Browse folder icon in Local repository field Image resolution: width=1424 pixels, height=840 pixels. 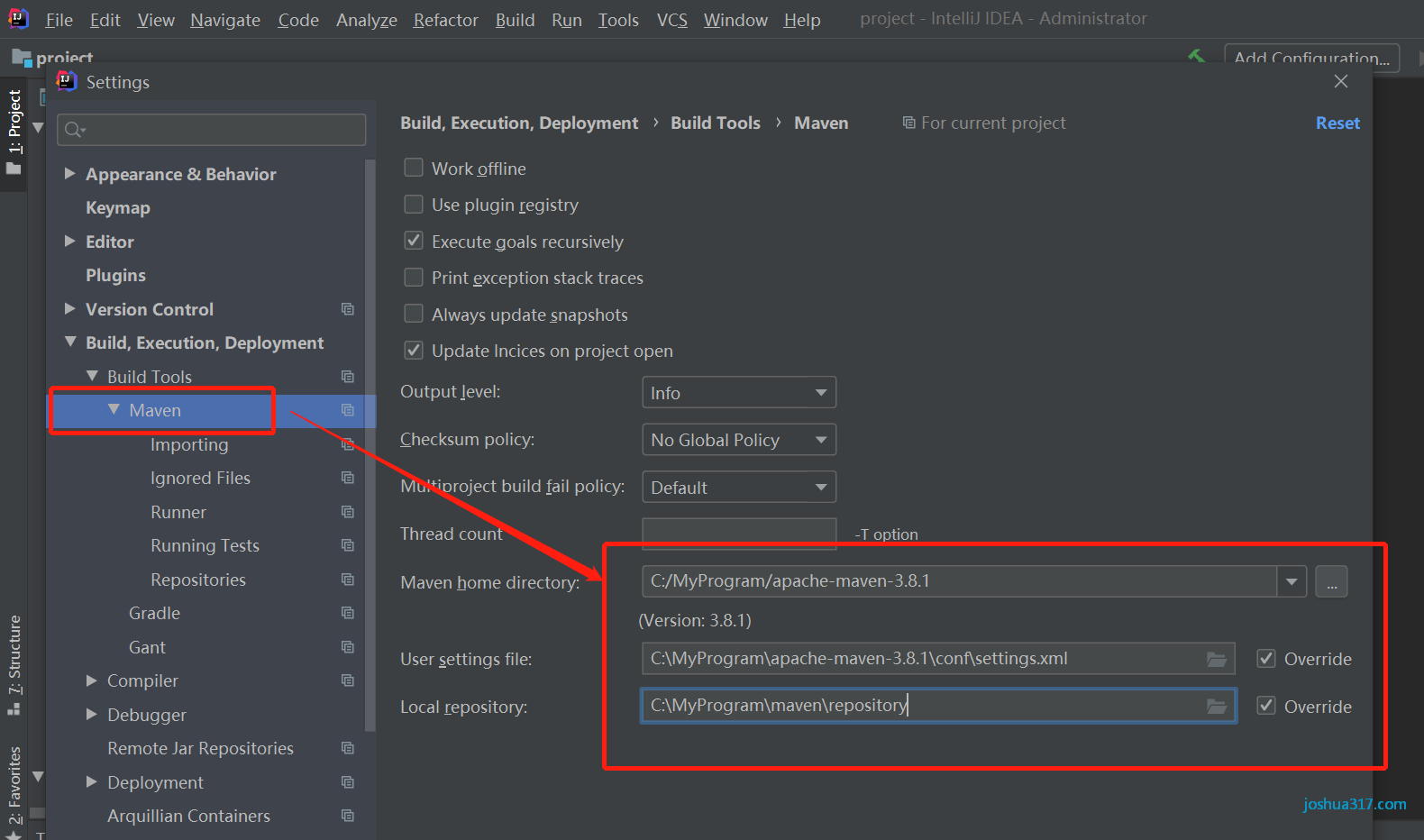(1217, 706)
